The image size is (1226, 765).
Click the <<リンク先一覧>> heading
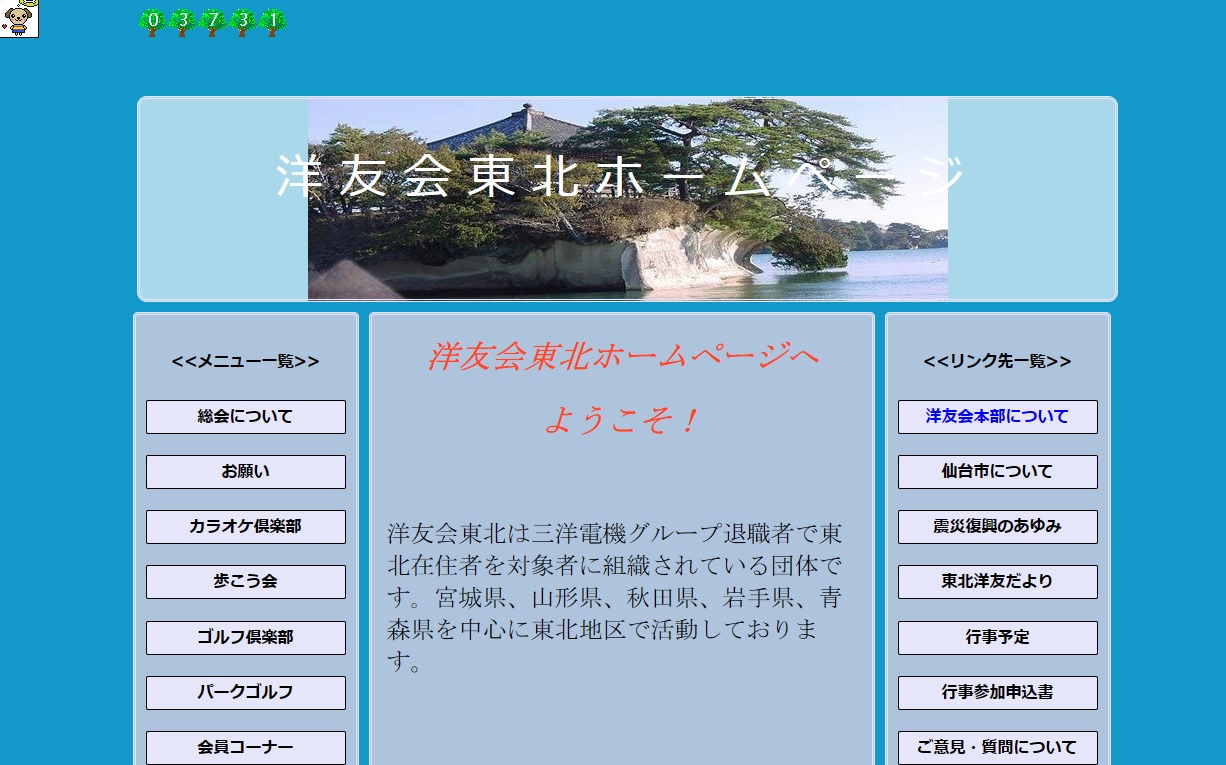pos(998,362)
